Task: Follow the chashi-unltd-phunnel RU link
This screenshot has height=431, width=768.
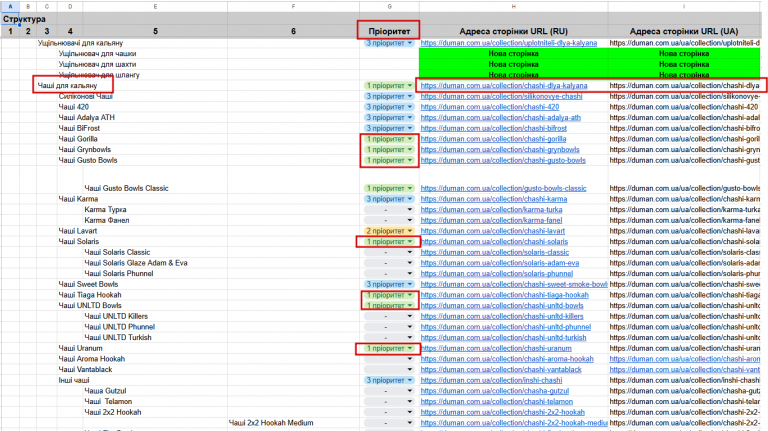Action: 506,327
